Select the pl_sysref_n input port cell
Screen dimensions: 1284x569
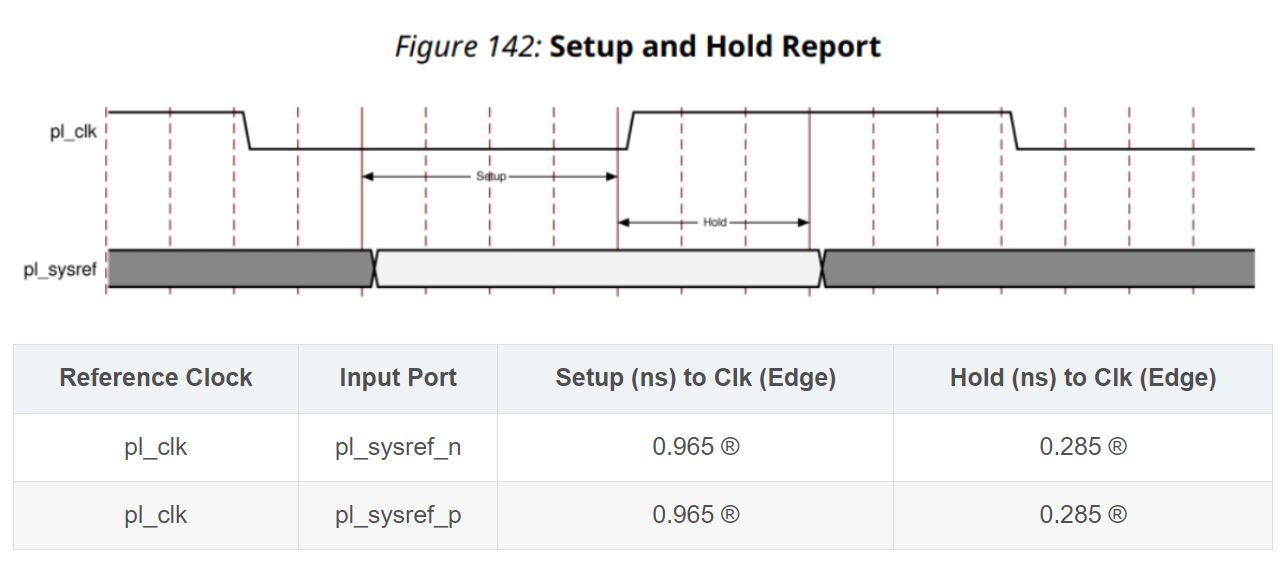[x=398, y=447]
